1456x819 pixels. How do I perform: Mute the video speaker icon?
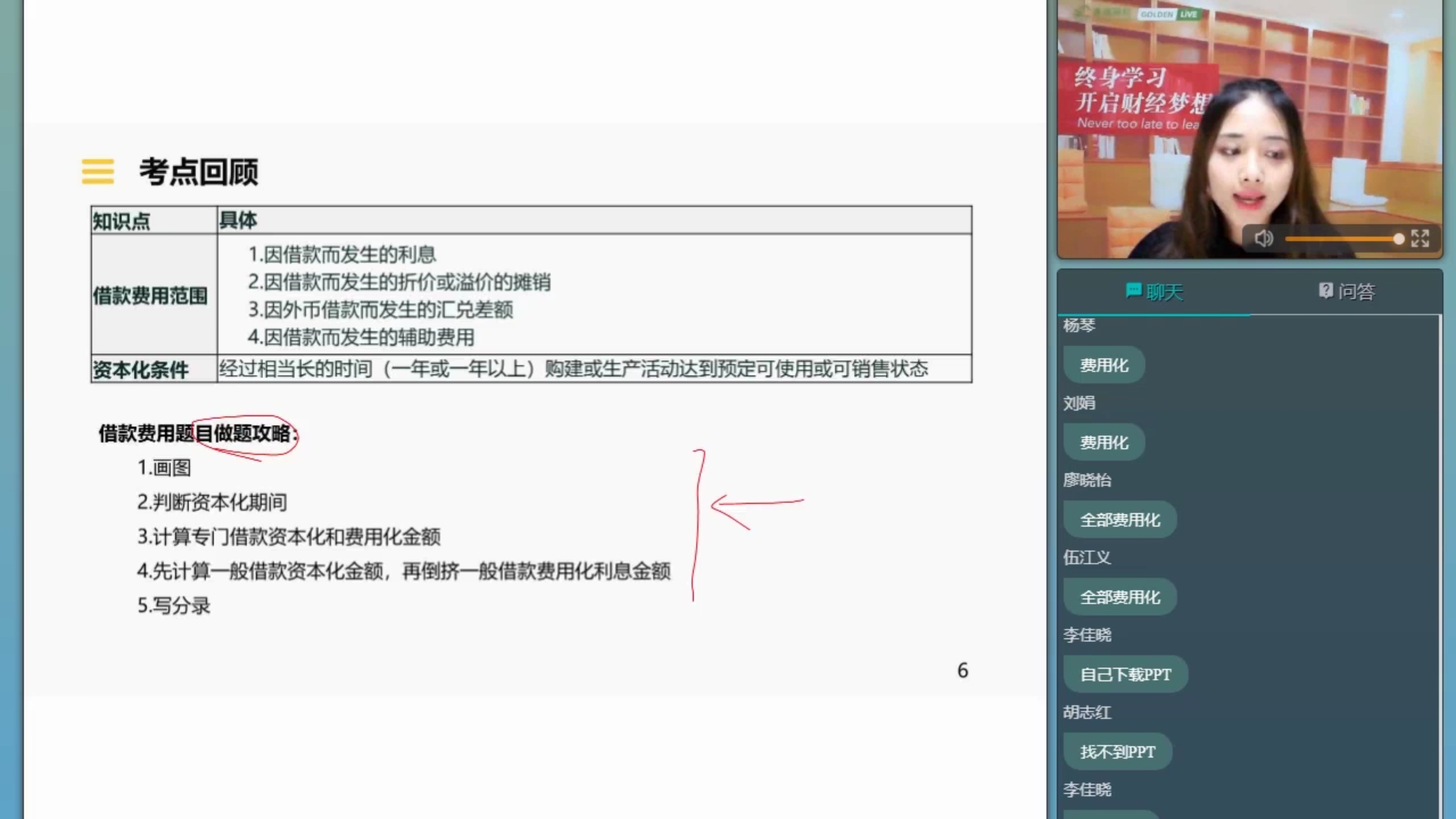pyautogui.click(x=1263, y=239)
